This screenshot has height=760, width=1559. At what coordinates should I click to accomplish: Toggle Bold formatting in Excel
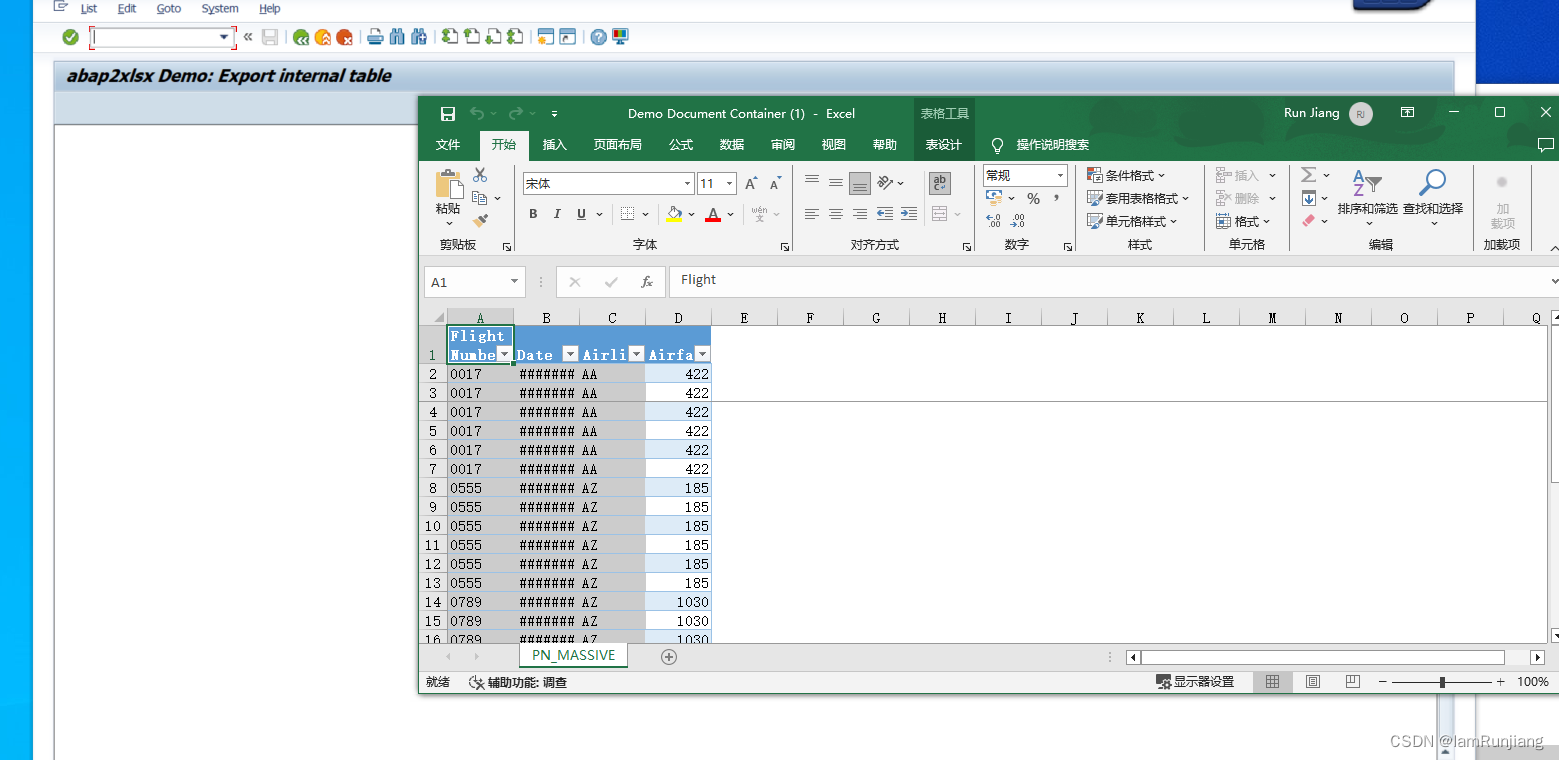(533, 214)
